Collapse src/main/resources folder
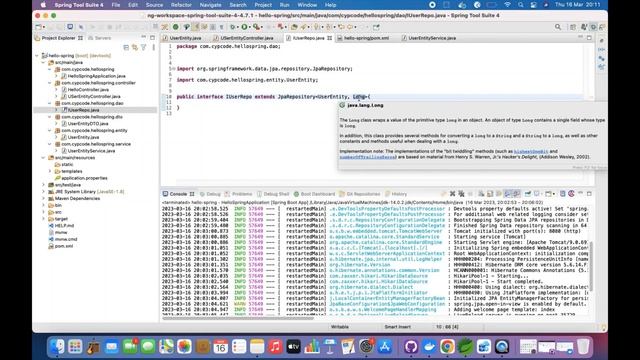 [44, 158]
